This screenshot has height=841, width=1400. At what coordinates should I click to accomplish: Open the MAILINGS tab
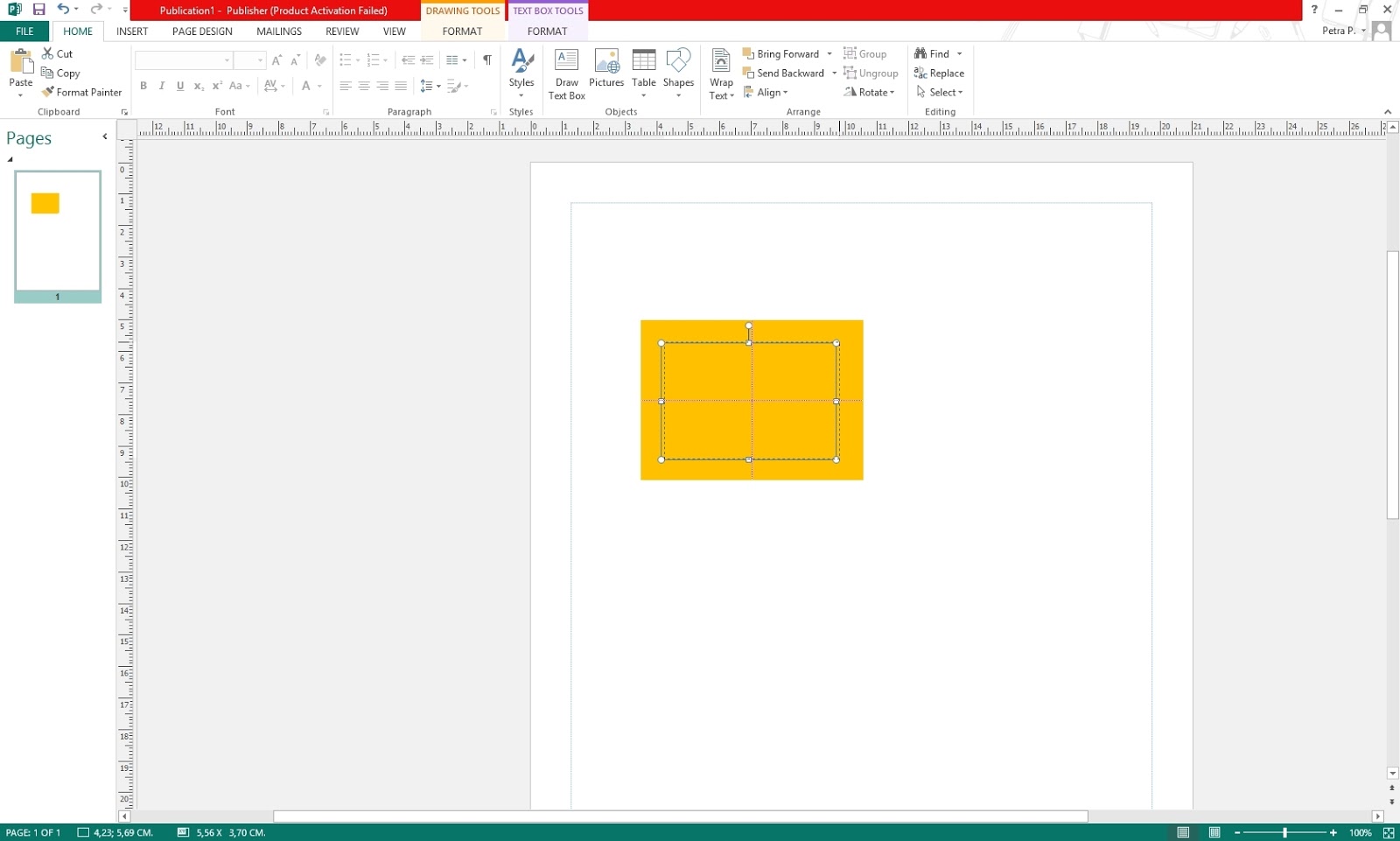(x=279, y=31)
